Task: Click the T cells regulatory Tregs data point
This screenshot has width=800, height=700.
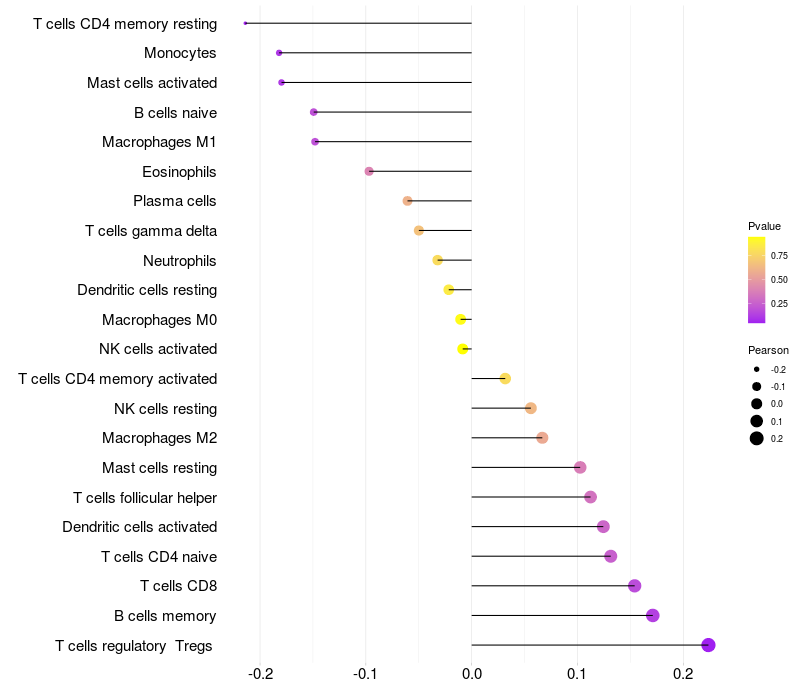Action: (708, 645)
